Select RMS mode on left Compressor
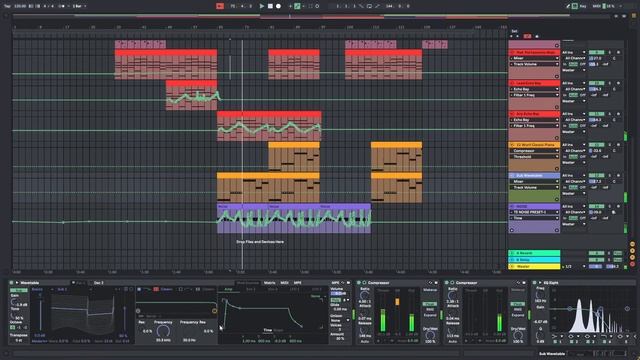The width and height of the screenshot is (640, 360). [430, 309]
